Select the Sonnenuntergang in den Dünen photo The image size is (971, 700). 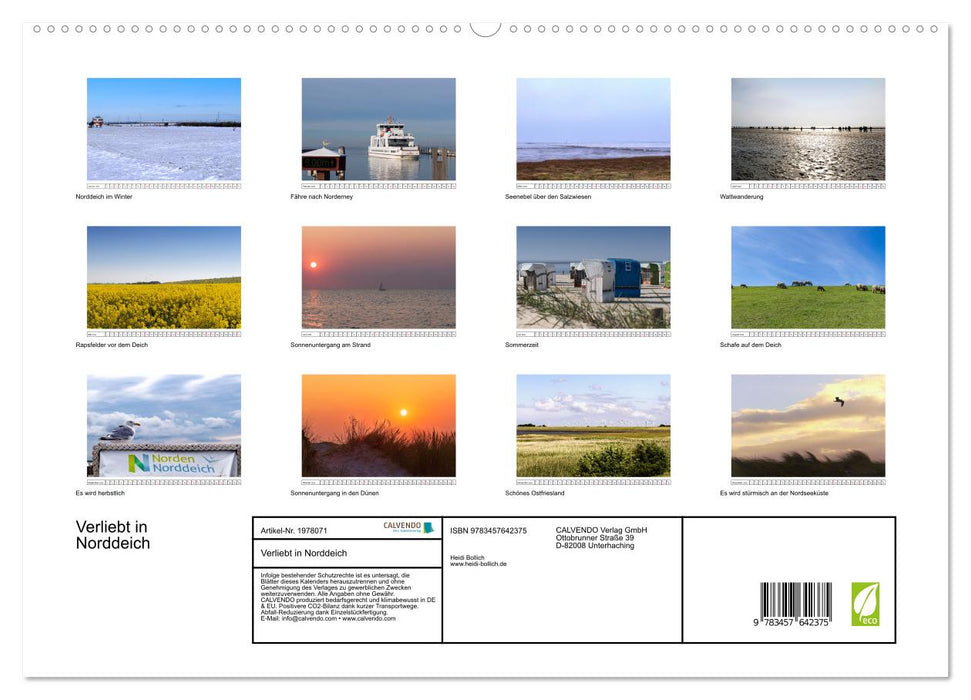click(378, 425)
